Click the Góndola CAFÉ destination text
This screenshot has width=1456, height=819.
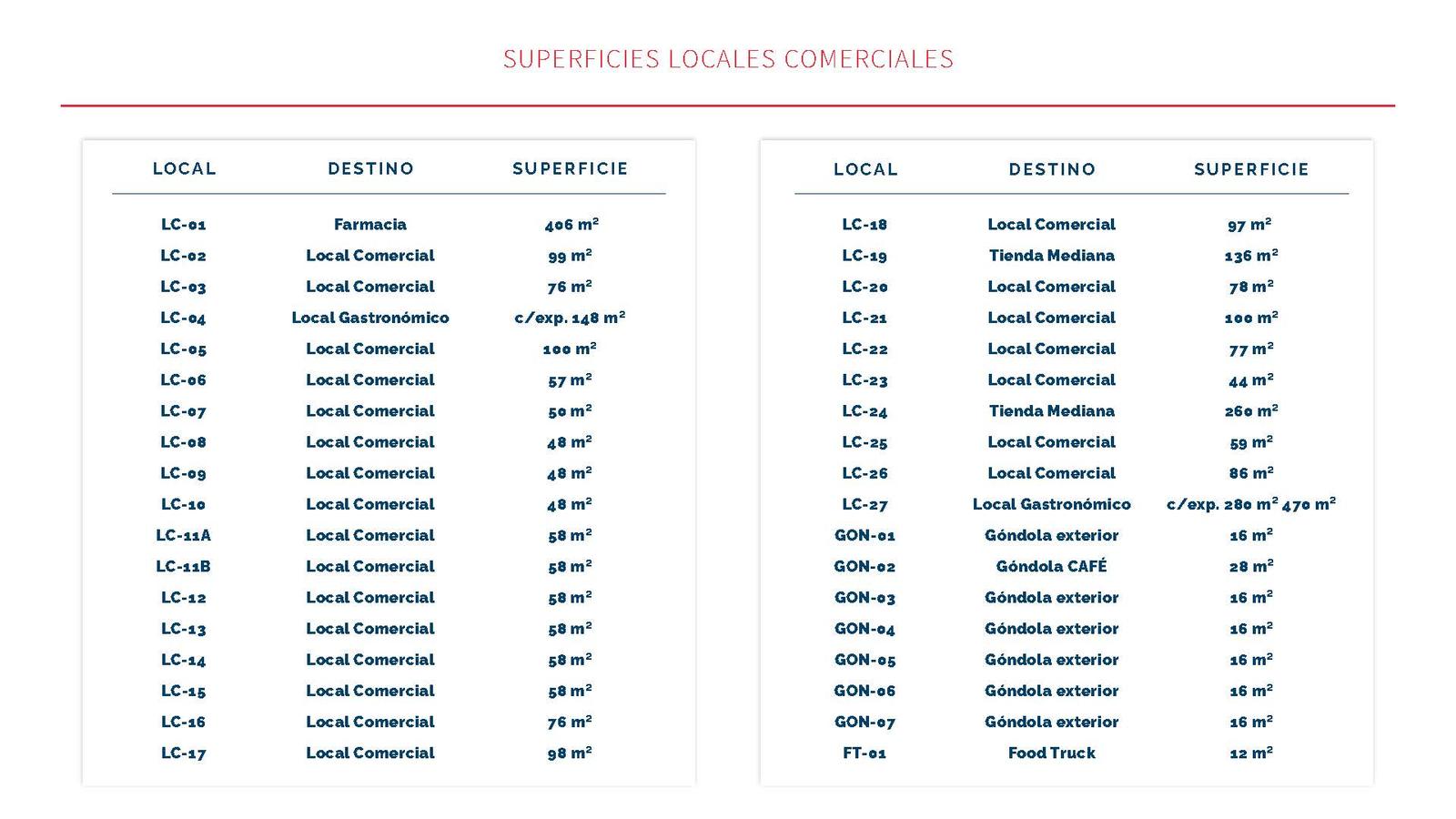(x=1051, y=566)
